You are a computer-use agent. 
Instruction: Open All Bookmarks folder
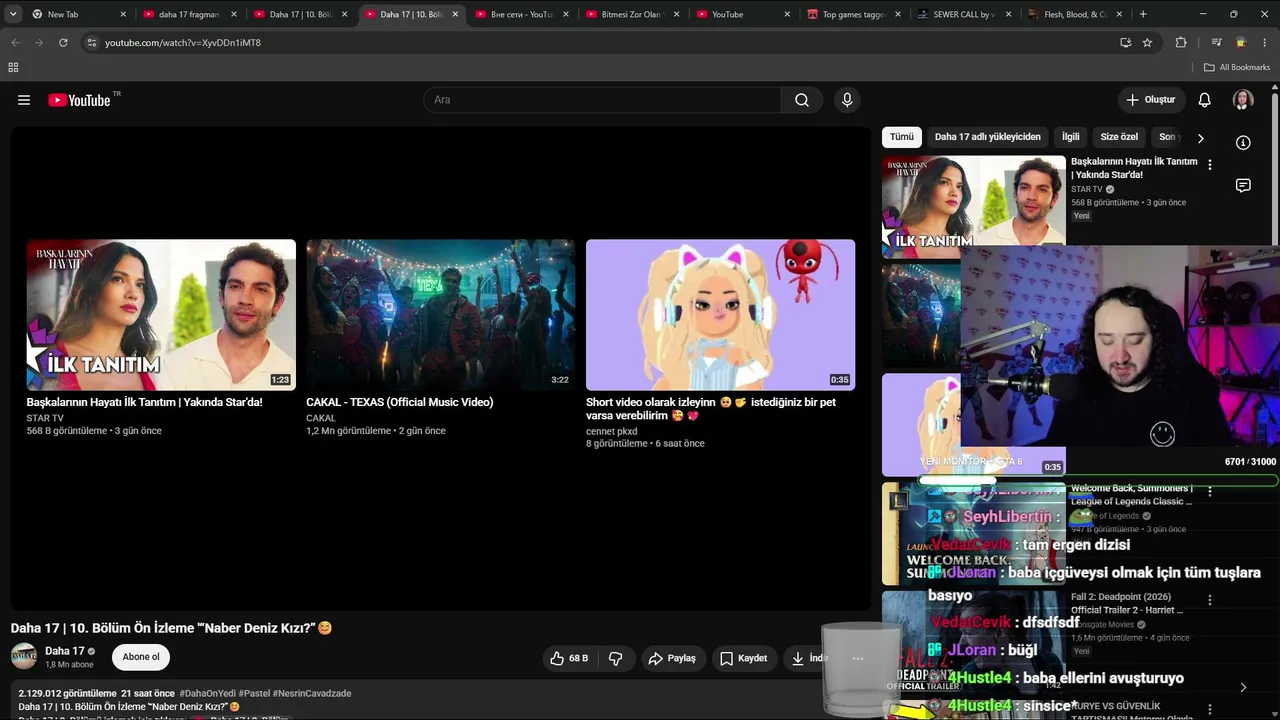point(1237,67)
